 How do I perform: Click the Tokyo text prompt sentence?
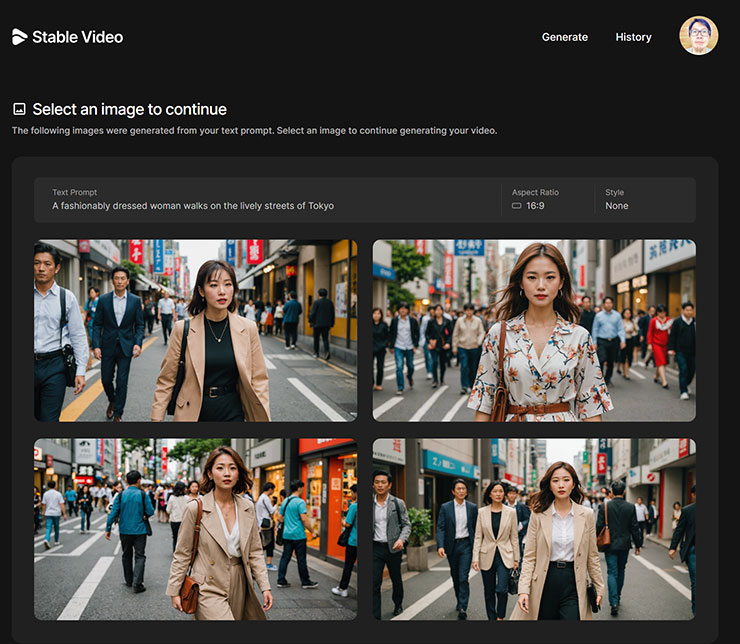click(x=193, y=206)
